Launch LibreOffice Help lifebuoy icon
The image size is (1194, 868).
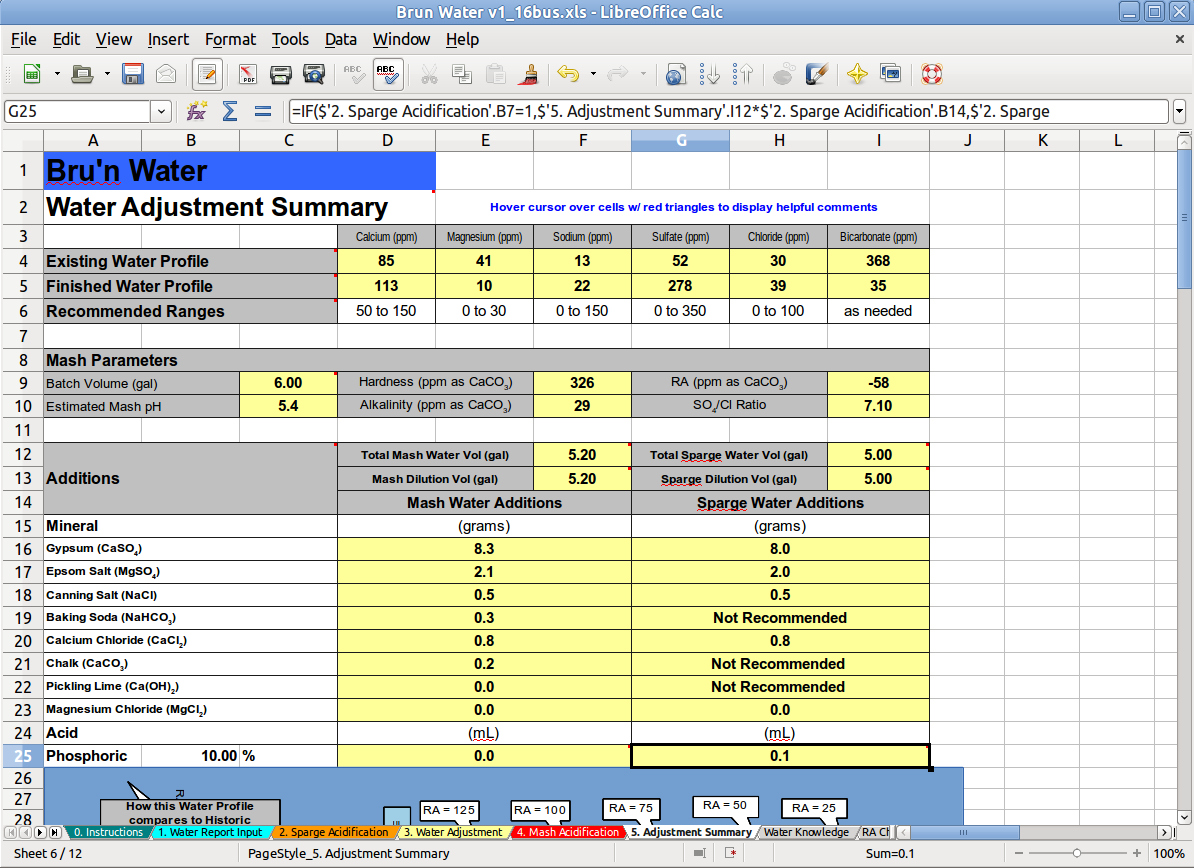[931, 74]
